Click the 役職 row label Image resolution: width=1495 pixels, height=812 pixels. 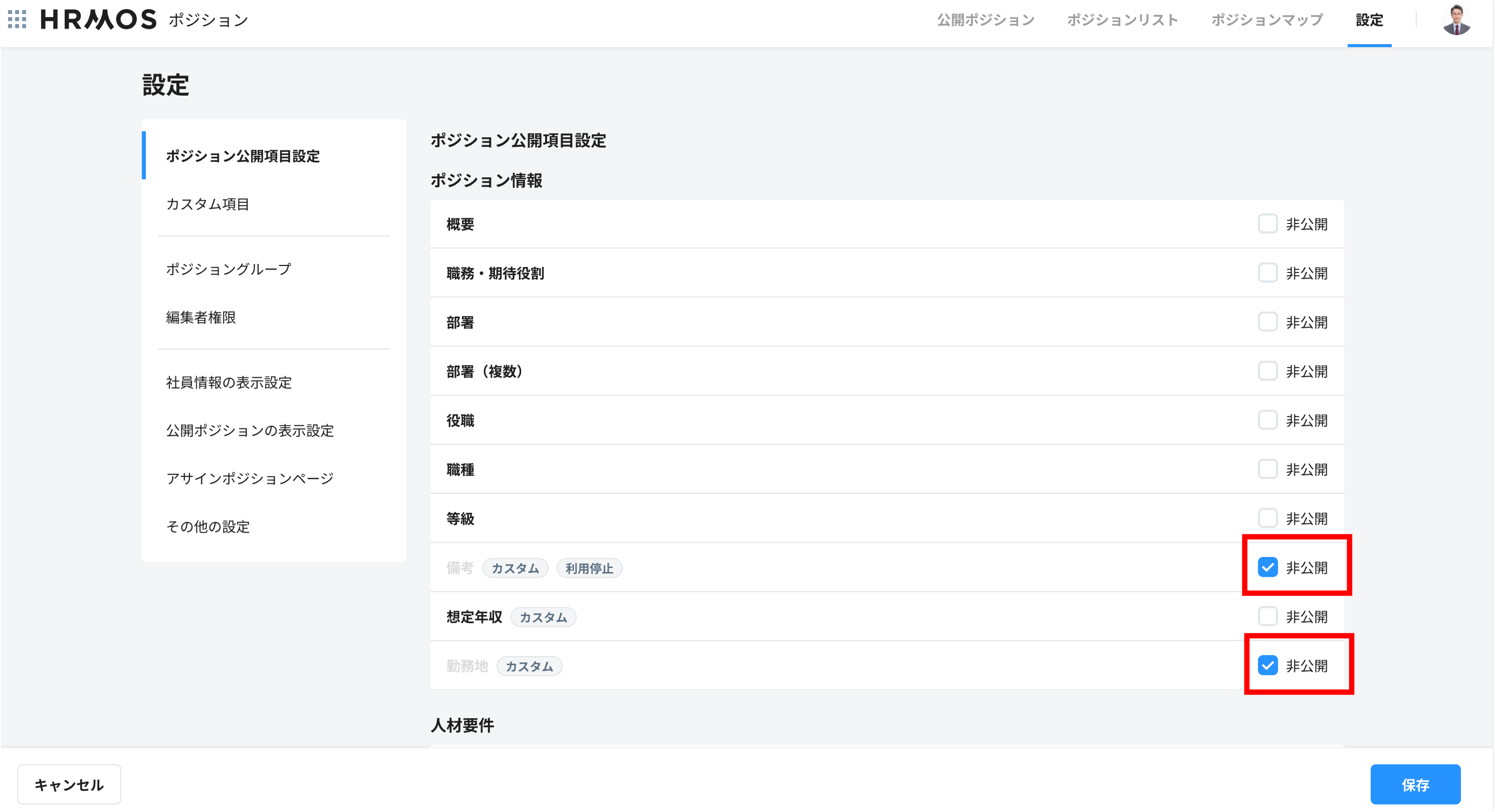coord(460,420)
